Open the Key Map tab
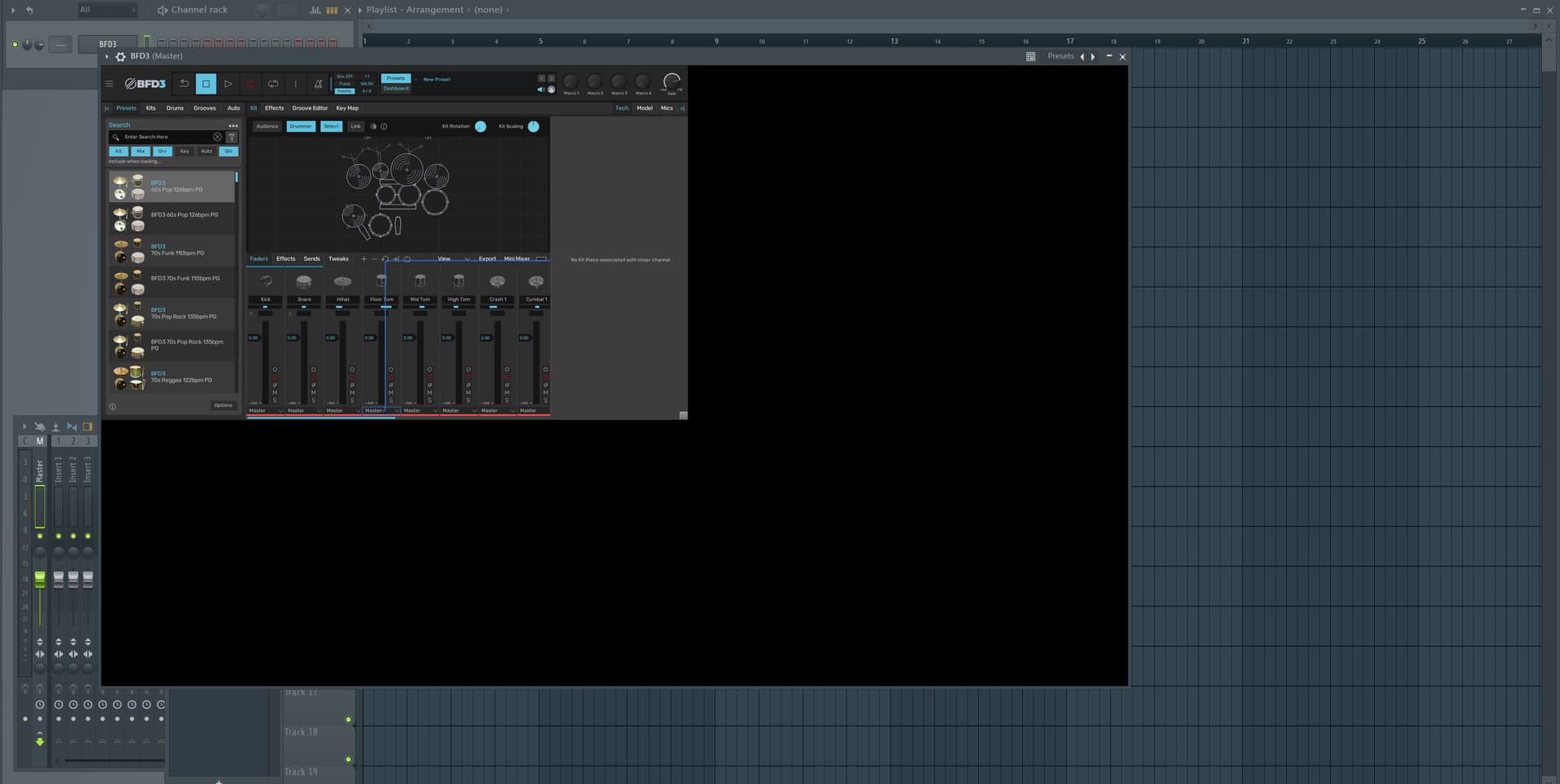 347,108
